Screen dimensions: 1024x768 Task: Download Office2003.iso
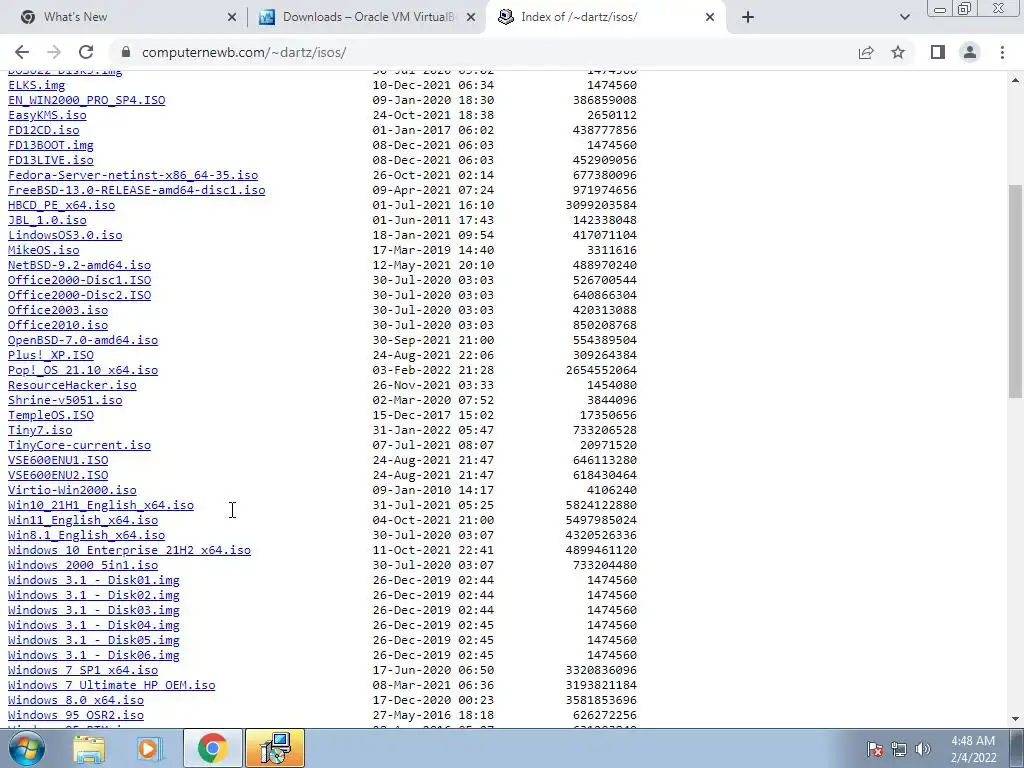pos(58,310)
